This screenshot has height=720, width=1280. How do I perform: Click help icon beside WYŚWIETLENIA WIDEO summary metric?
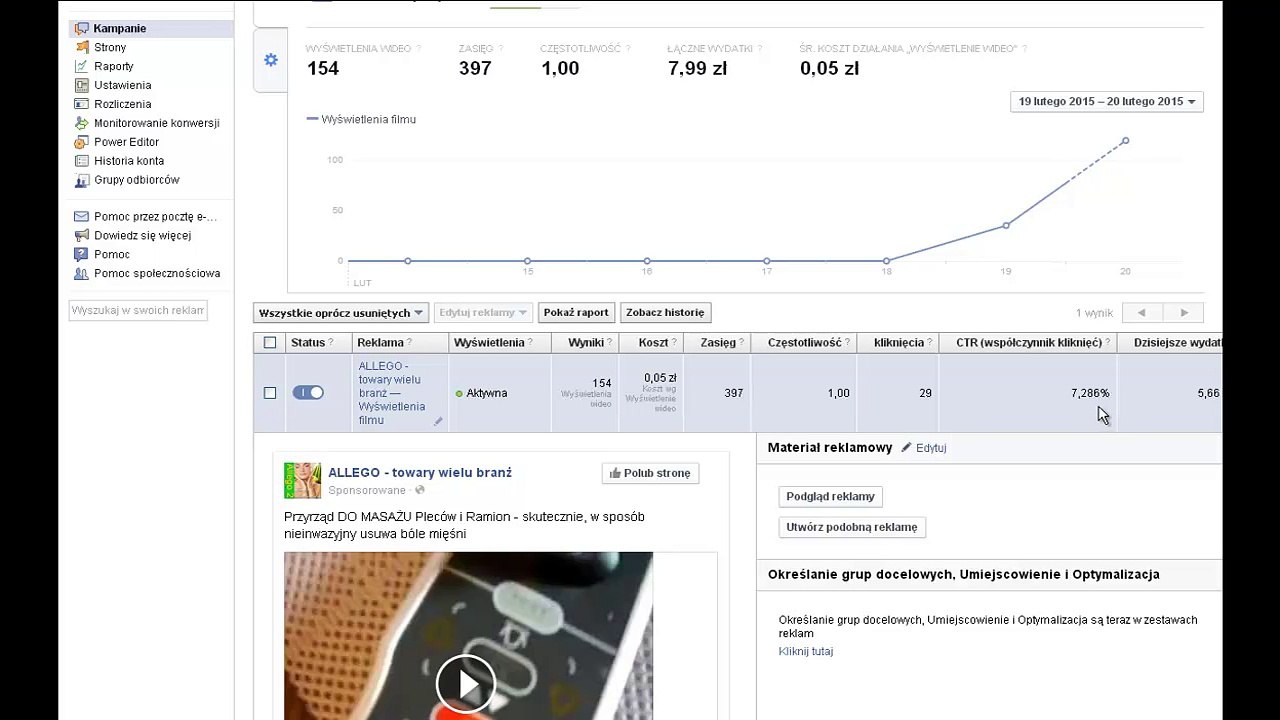[x=418, y=48]
